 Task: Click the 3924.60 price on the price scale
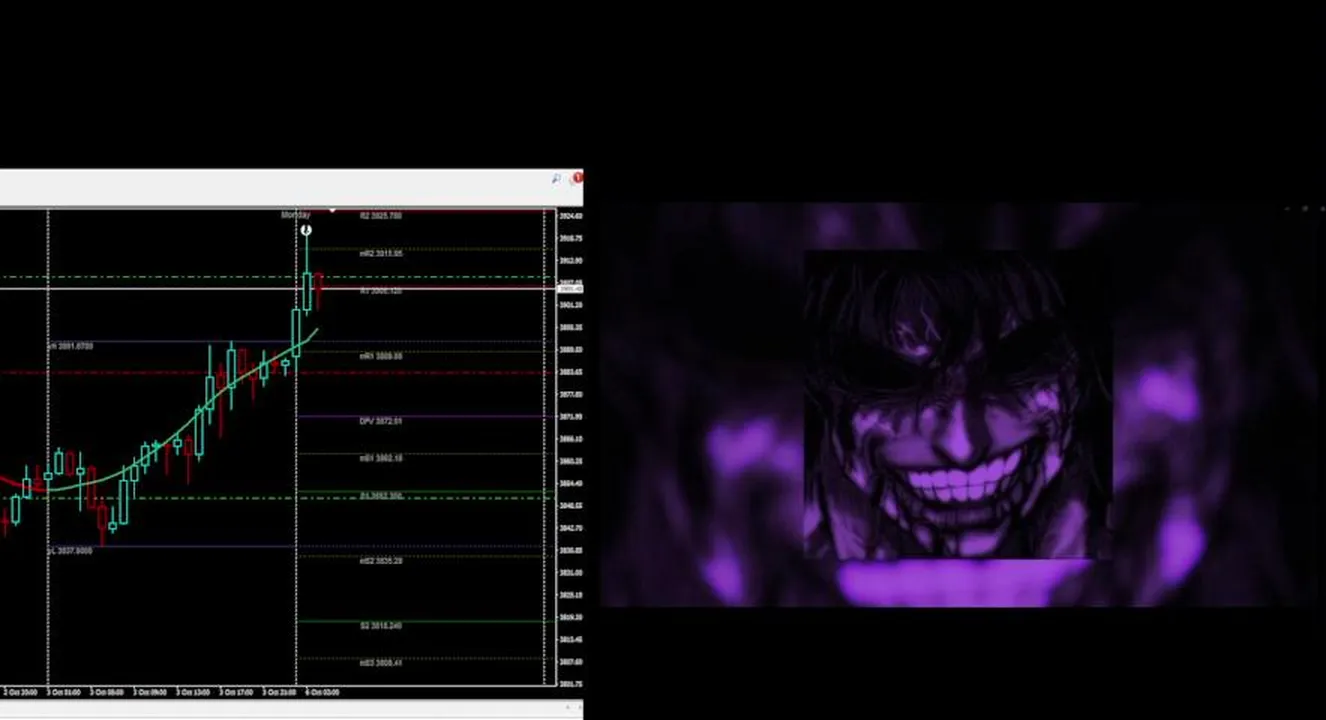tap(570, 216)
